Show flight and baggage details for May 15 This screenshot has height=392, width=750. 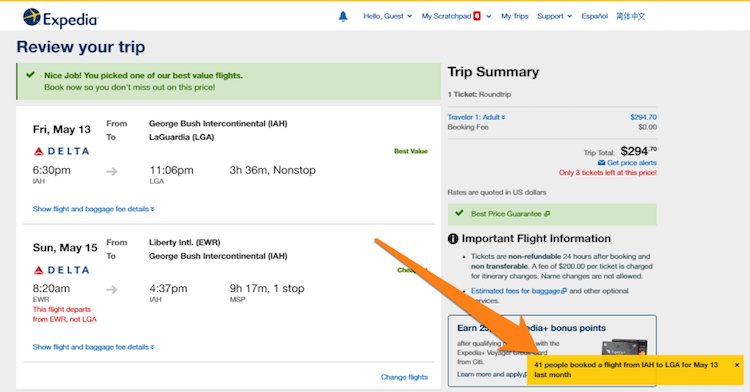point(93,347)
